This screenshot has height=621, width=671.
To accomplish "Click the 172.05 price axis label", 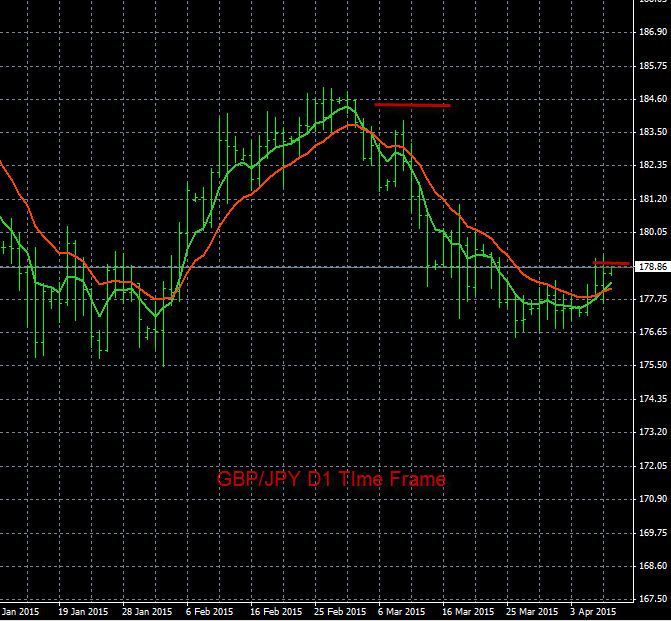I will (x=653, y=466).
